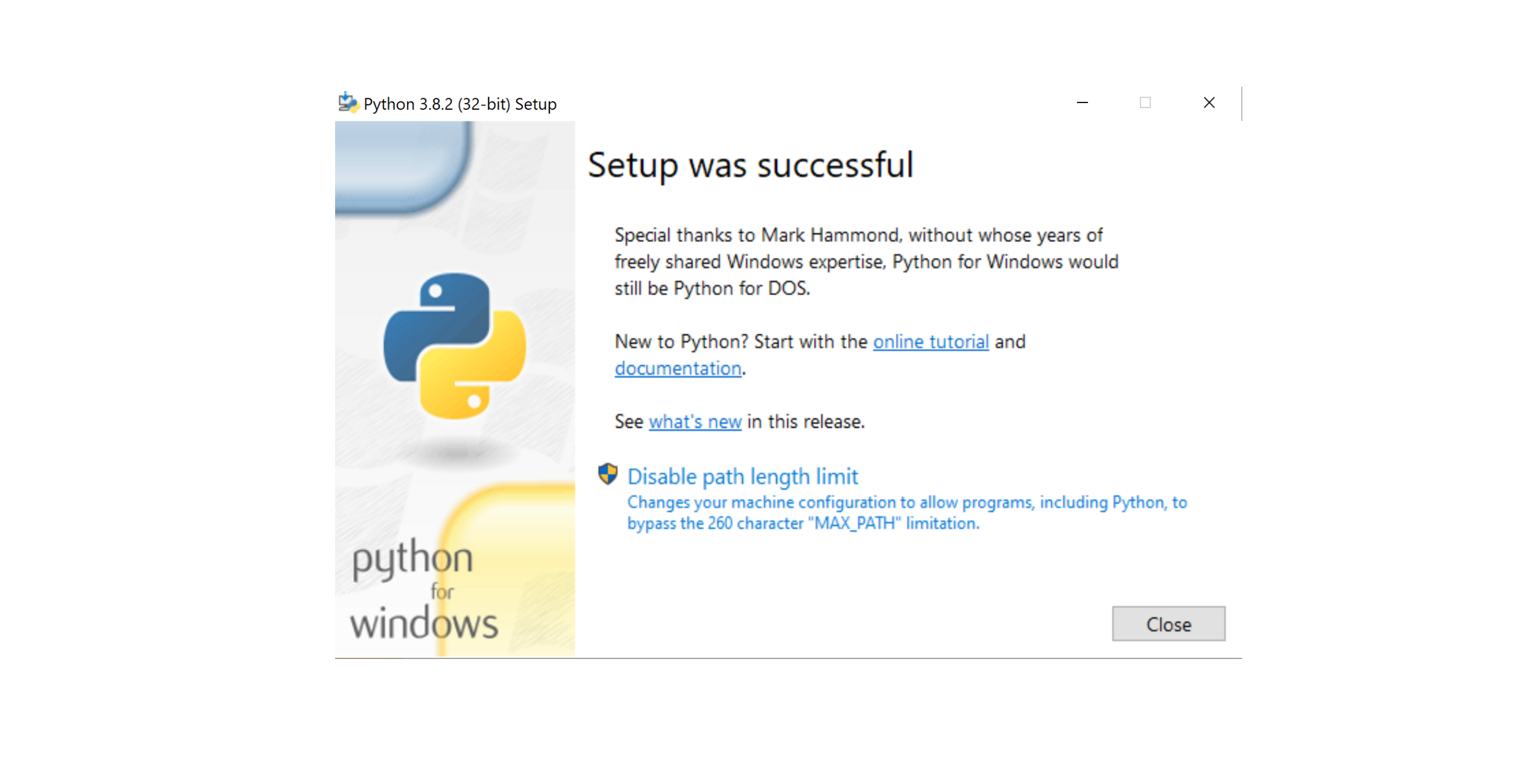1537x784 pixels.
Task: Click the 'in this release' text
Action: [806, 422]
